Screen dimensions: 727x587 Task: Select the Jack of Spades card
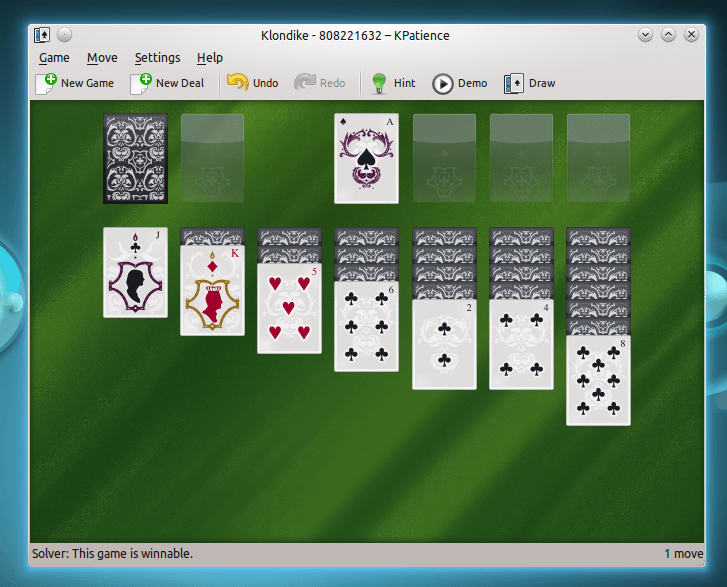pyautogui.click(x=135, y=272)
